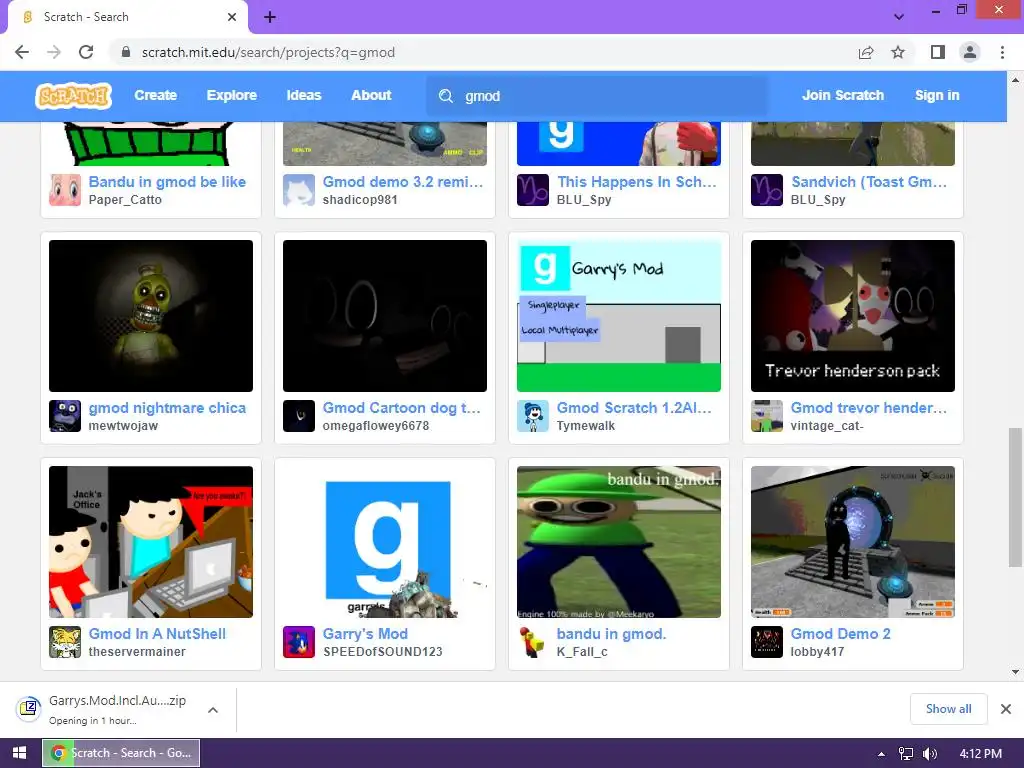Click mewtwojaw's avatar
Image resolution: width=1024 pixels, height=768 pixels.
pyautogui.click(x=65, y=416)
